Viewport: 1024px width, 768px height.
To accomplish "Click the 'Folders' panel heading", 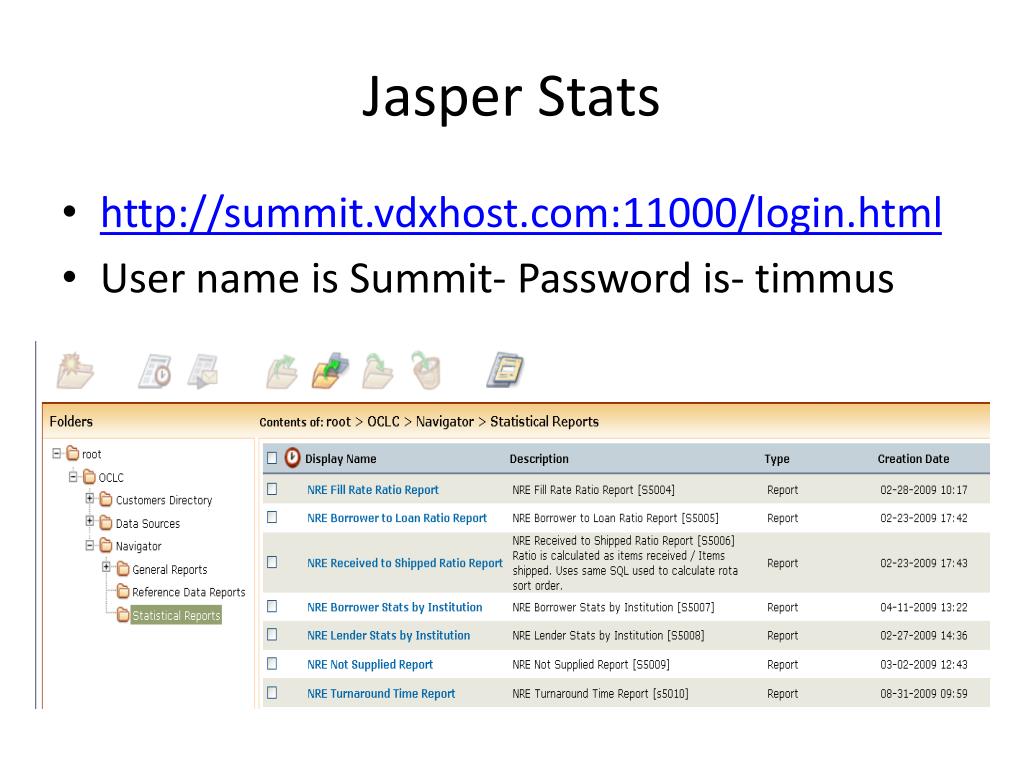I will 71,422.
